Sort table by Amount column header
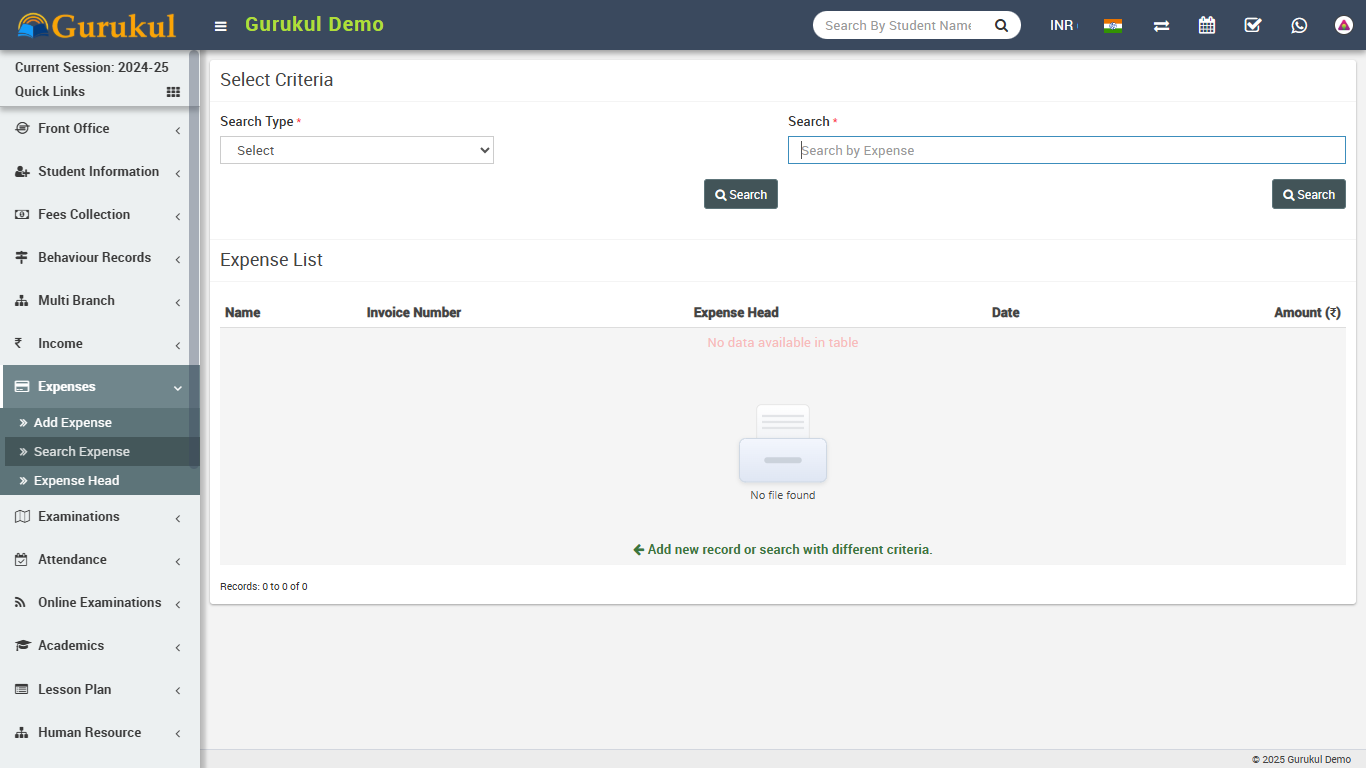 [1306, 313]
